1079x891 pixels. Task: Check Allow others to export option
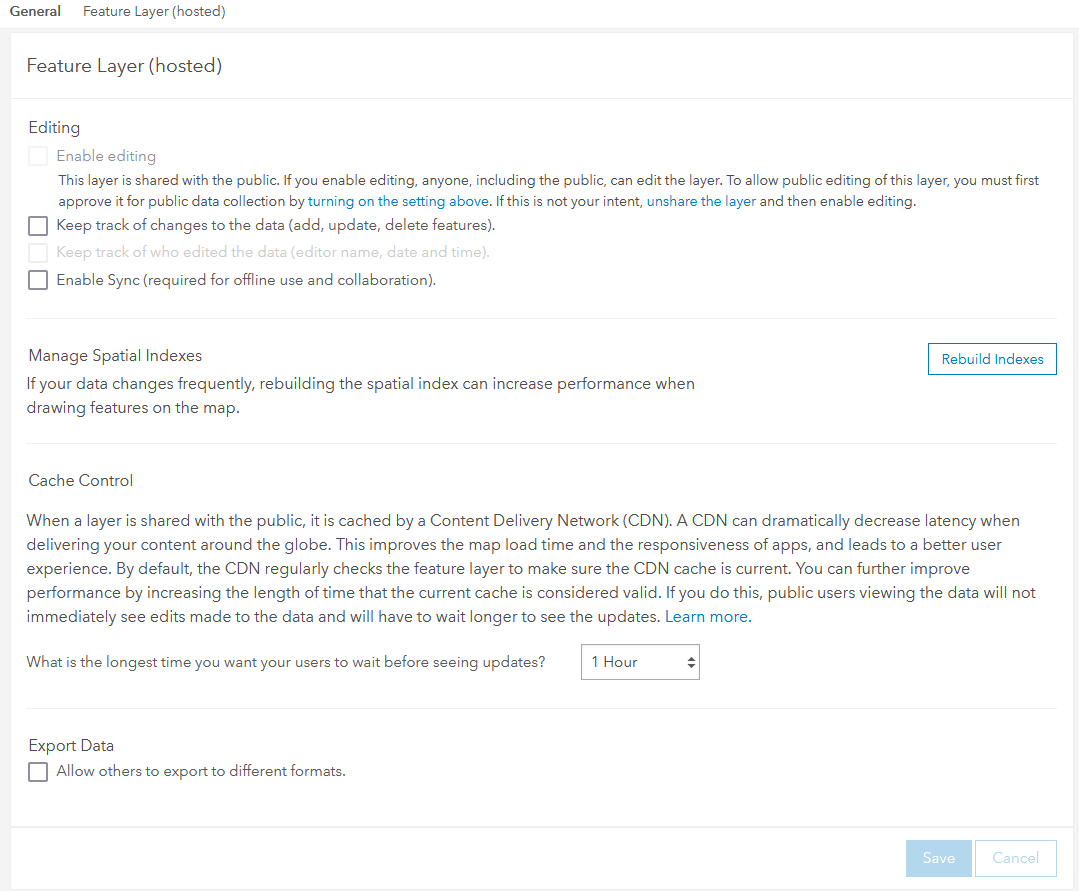pyautogui.click(x=38, y=772)
